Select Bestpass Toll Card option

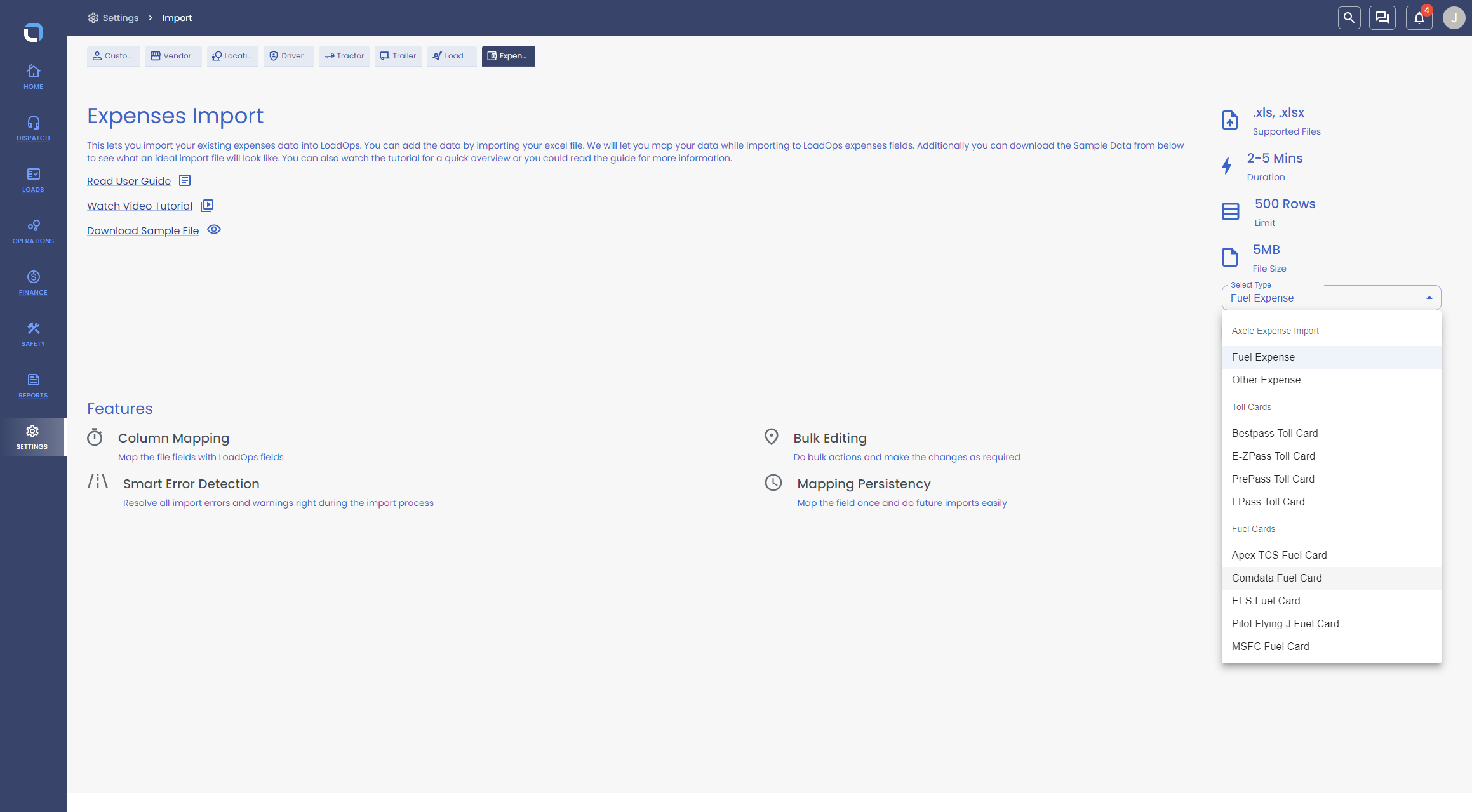pos(1332,433)
